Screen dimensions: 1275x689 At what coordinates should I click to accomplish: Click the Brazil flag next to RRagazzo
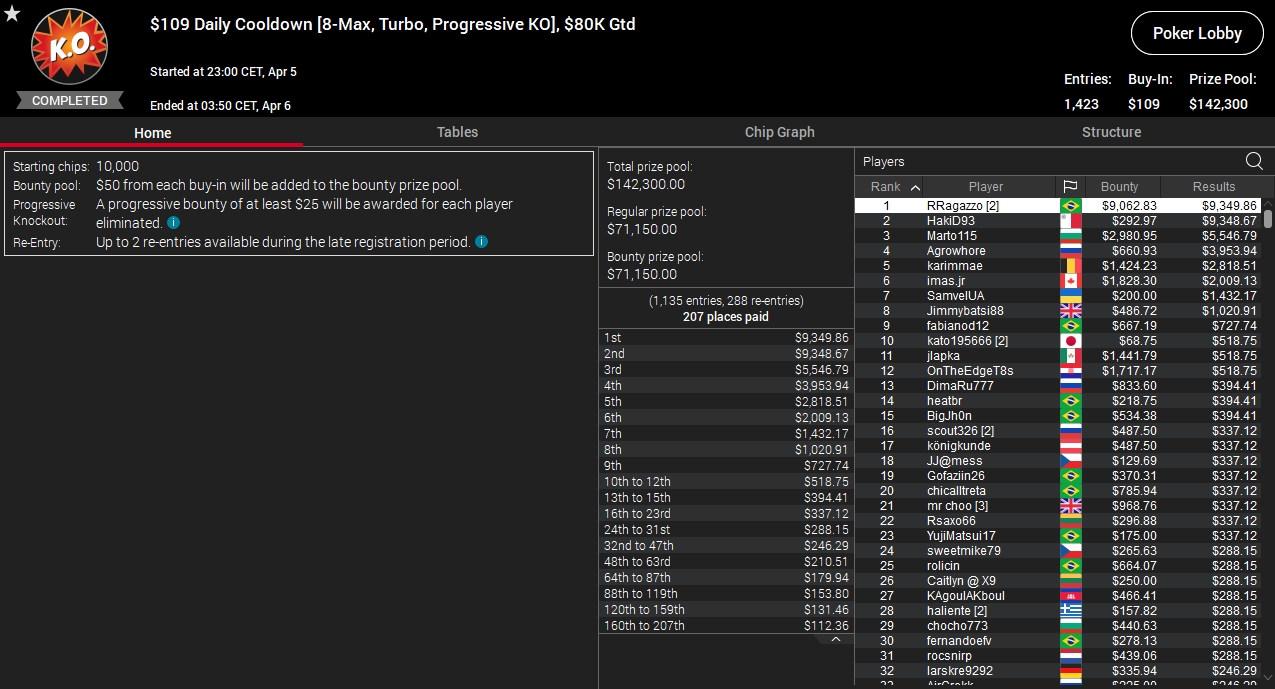1070,206
